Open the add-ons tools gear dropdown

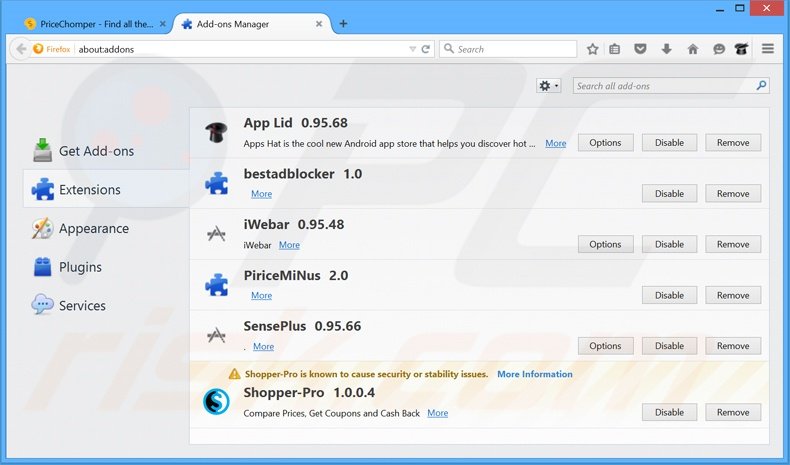pos(549,86)
